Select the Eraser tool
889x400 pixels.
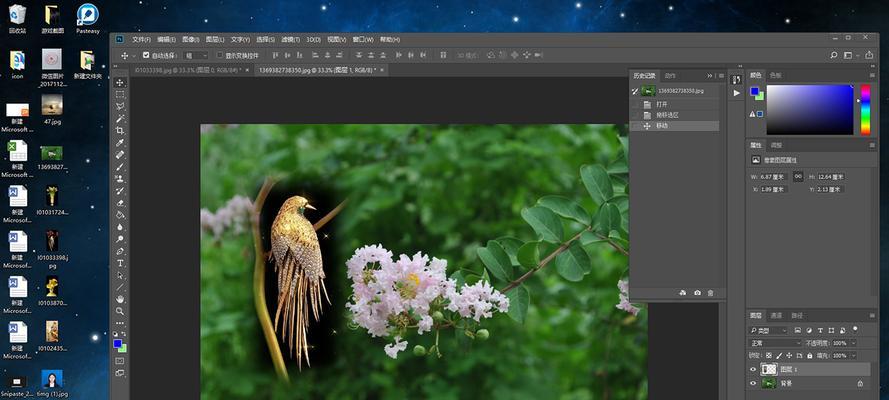click(x=120, y=203)
